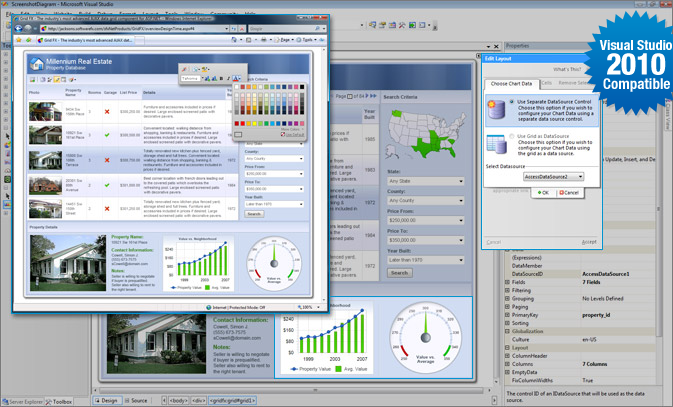Click the Refresh icon next to the address bar

233,29
